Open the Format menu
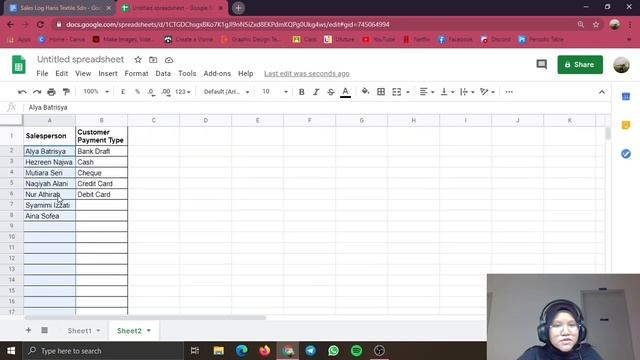The height and width of the screenshot is (360, 640). click(x=136, y=73)
